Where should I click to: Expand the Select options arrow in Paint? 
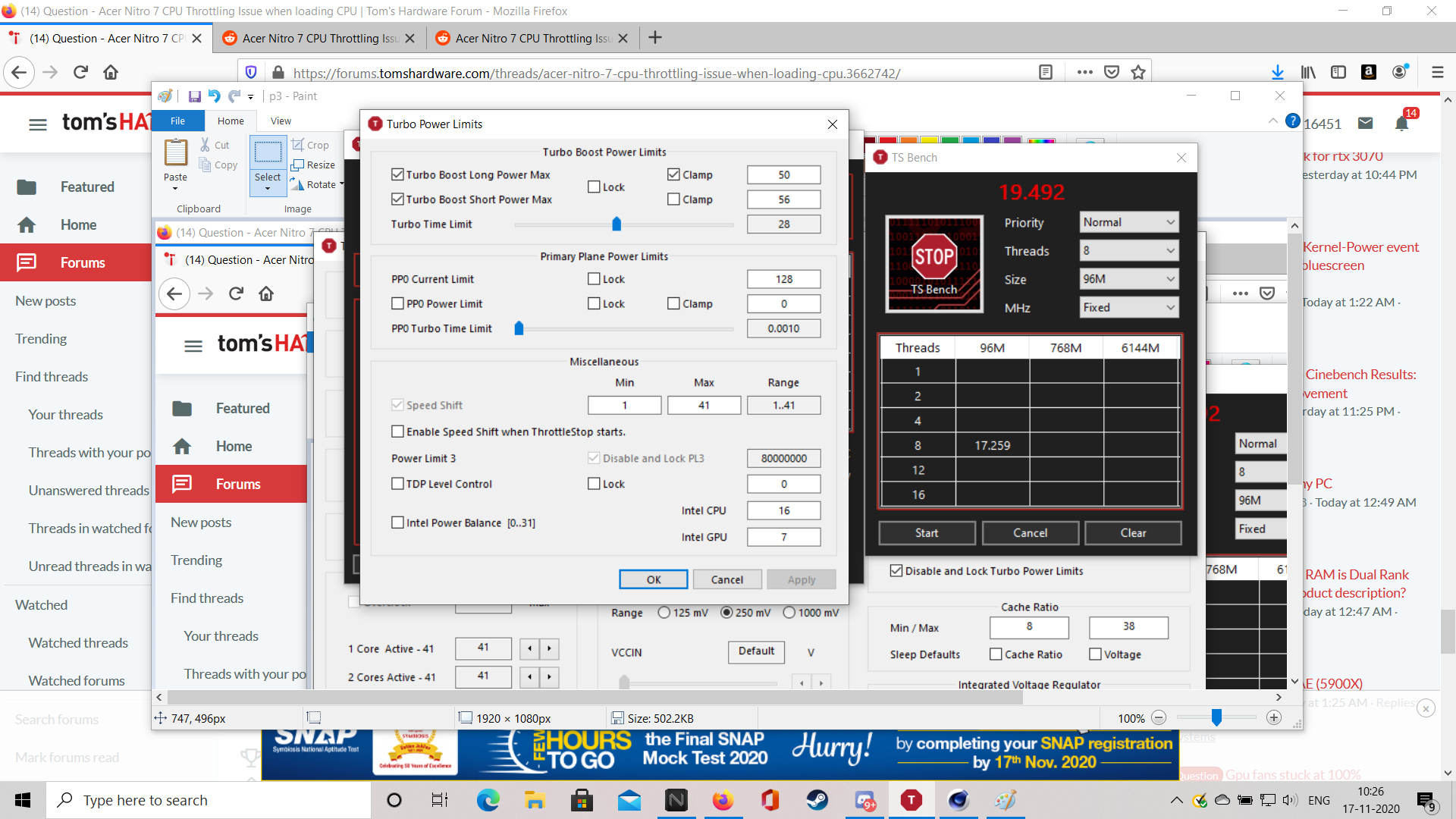click(268, 188)
